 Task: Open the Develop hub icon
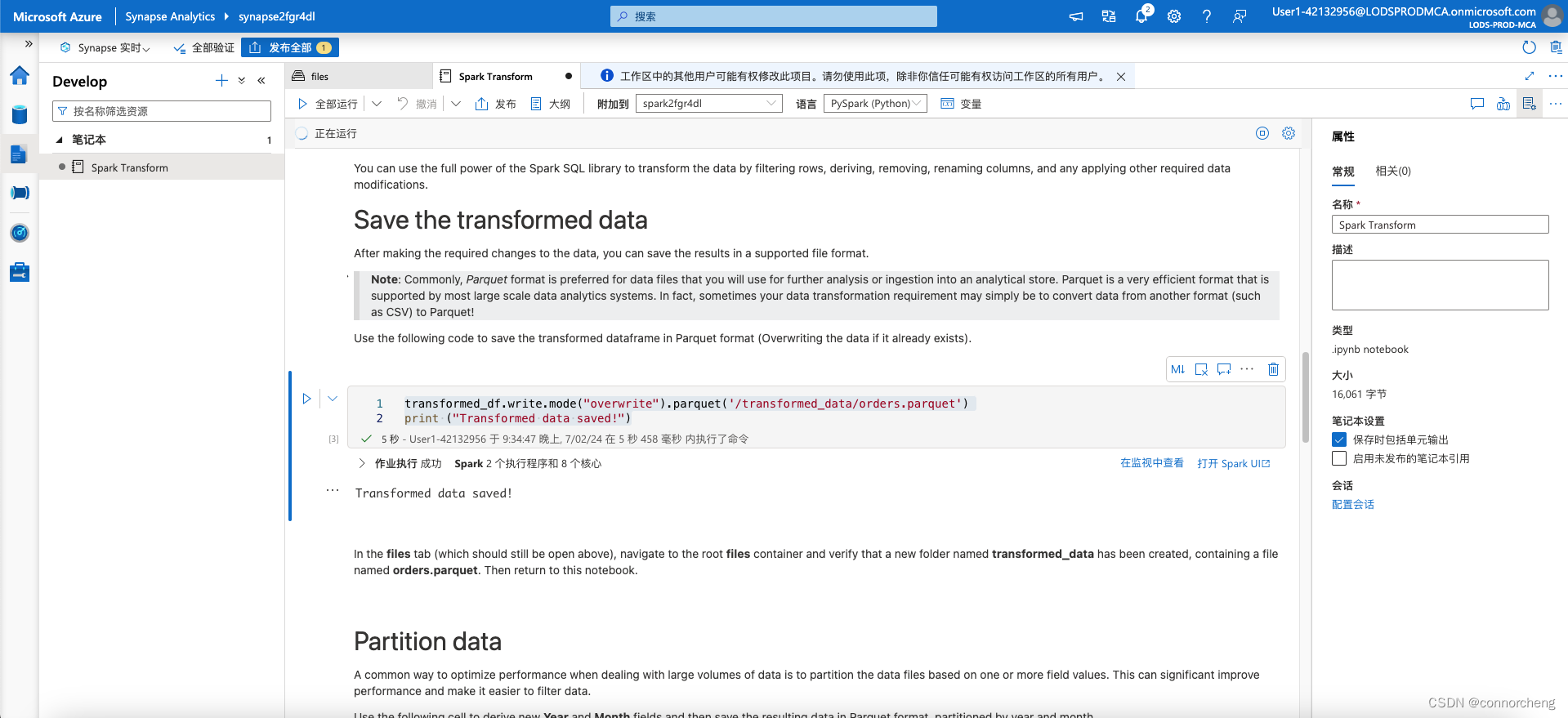point(20,154)
